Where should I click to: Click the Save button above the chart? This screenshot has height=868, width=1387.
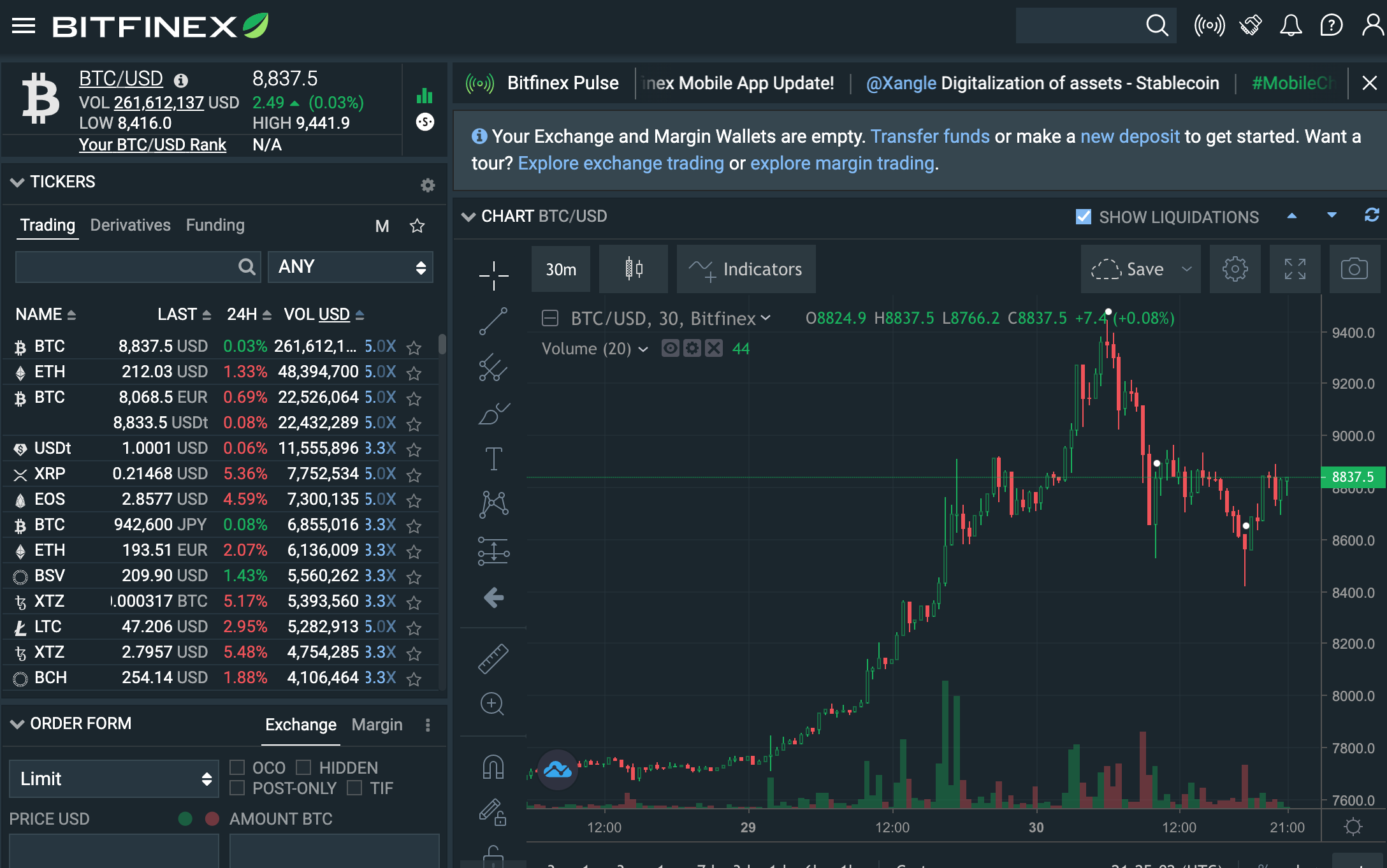pos(1140,269)
